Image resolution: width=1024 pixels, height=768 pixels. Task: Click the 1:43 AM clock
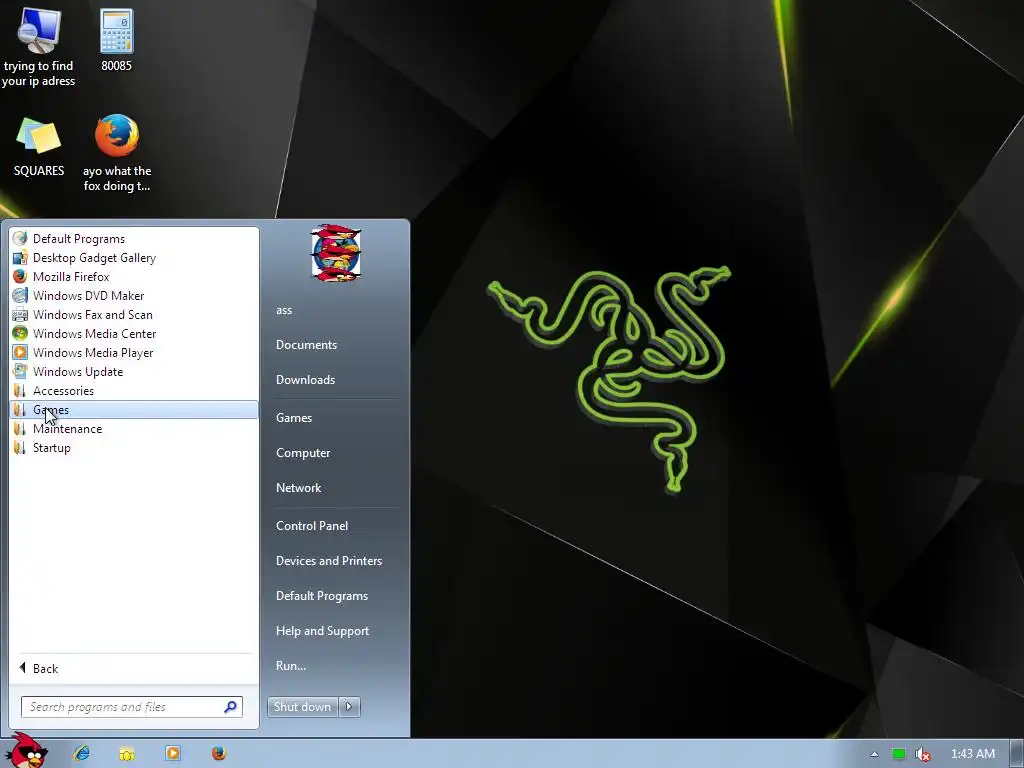(x=972, y=754)
